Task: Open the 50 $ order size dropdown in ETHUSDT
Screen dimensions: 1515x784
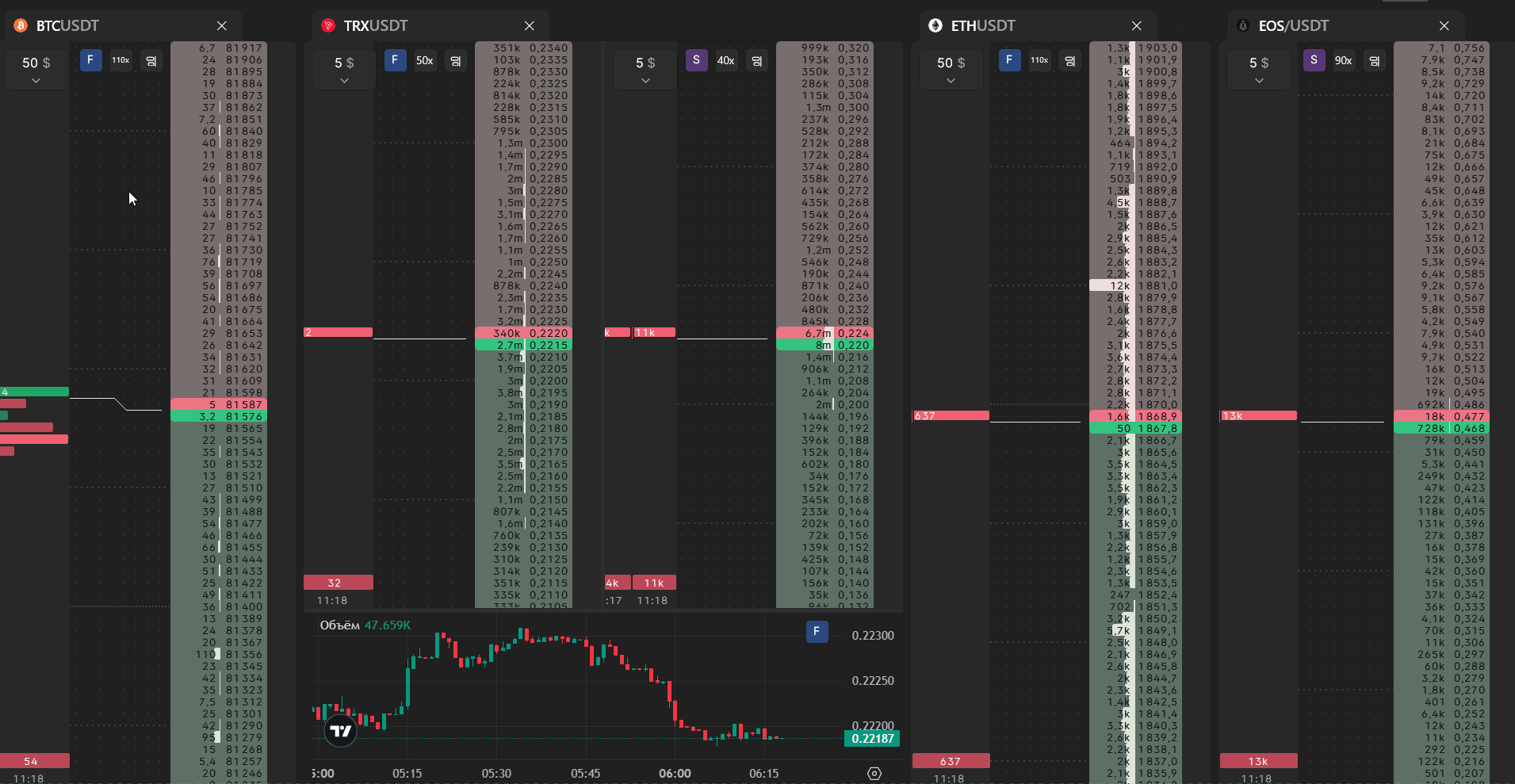Action: (951, 70)
